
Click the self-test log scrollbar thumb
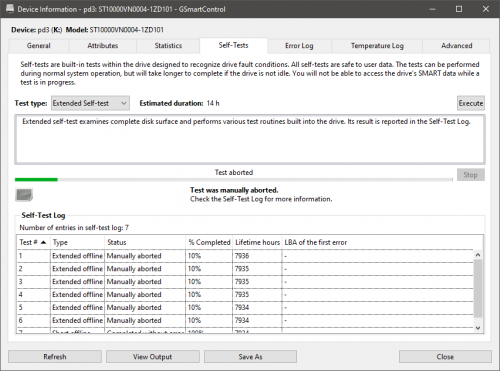tap(478, 288)
